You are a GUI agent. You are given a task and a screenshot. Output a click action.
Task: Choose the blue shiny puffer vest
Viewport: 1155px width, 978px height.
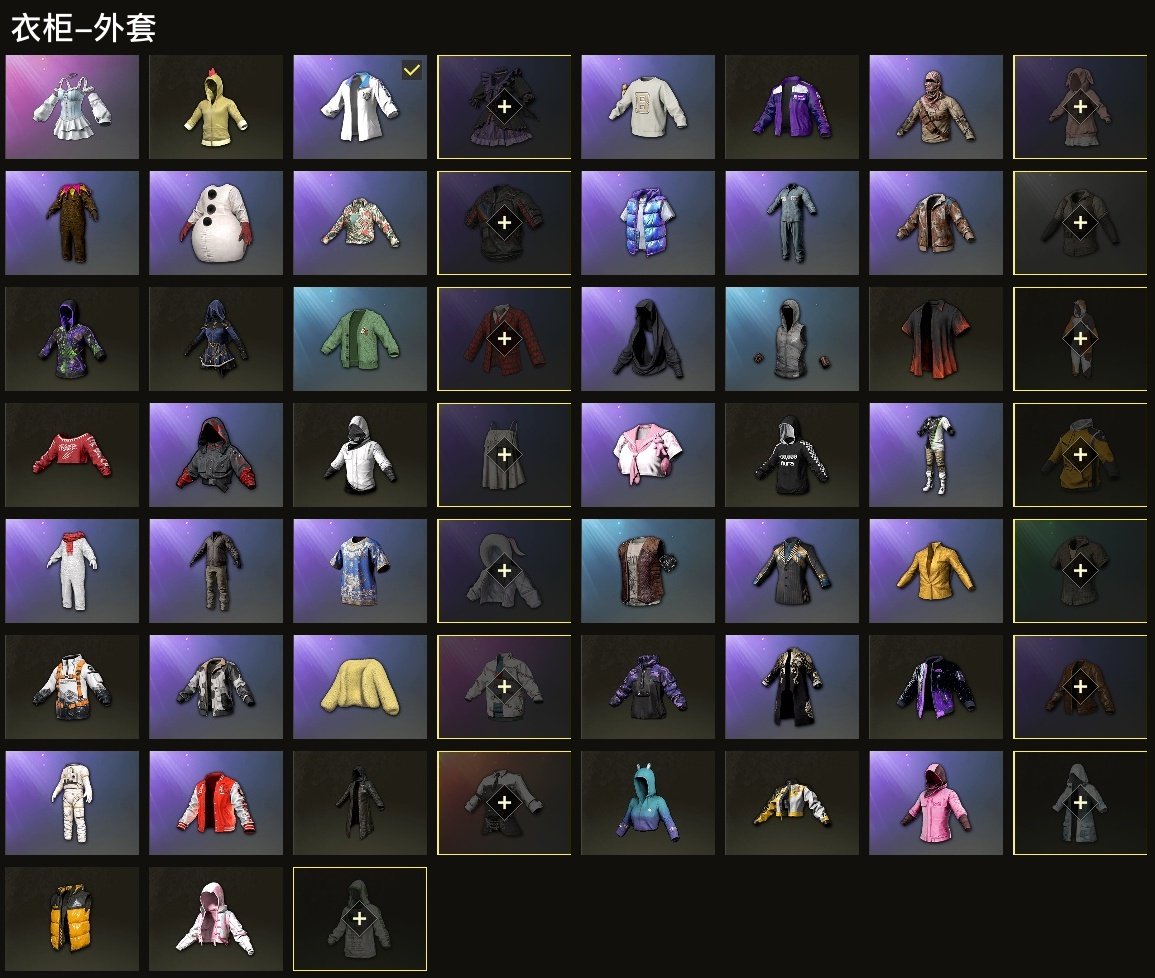pos(647,223)
